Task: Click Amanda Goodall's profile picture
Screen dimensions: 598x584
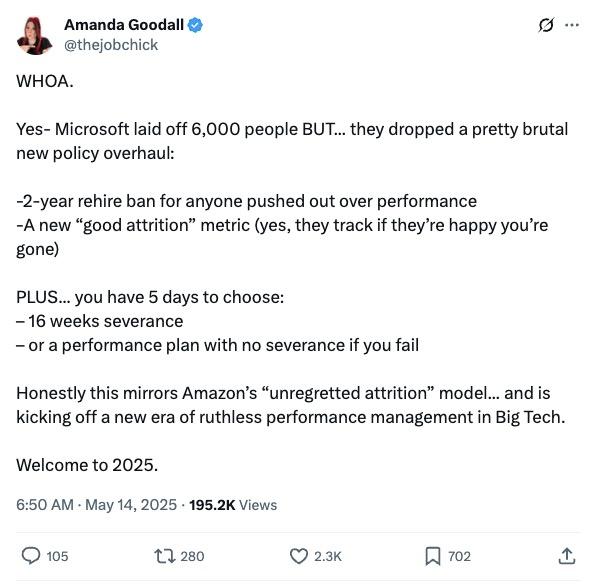Action: click(35, 36)
